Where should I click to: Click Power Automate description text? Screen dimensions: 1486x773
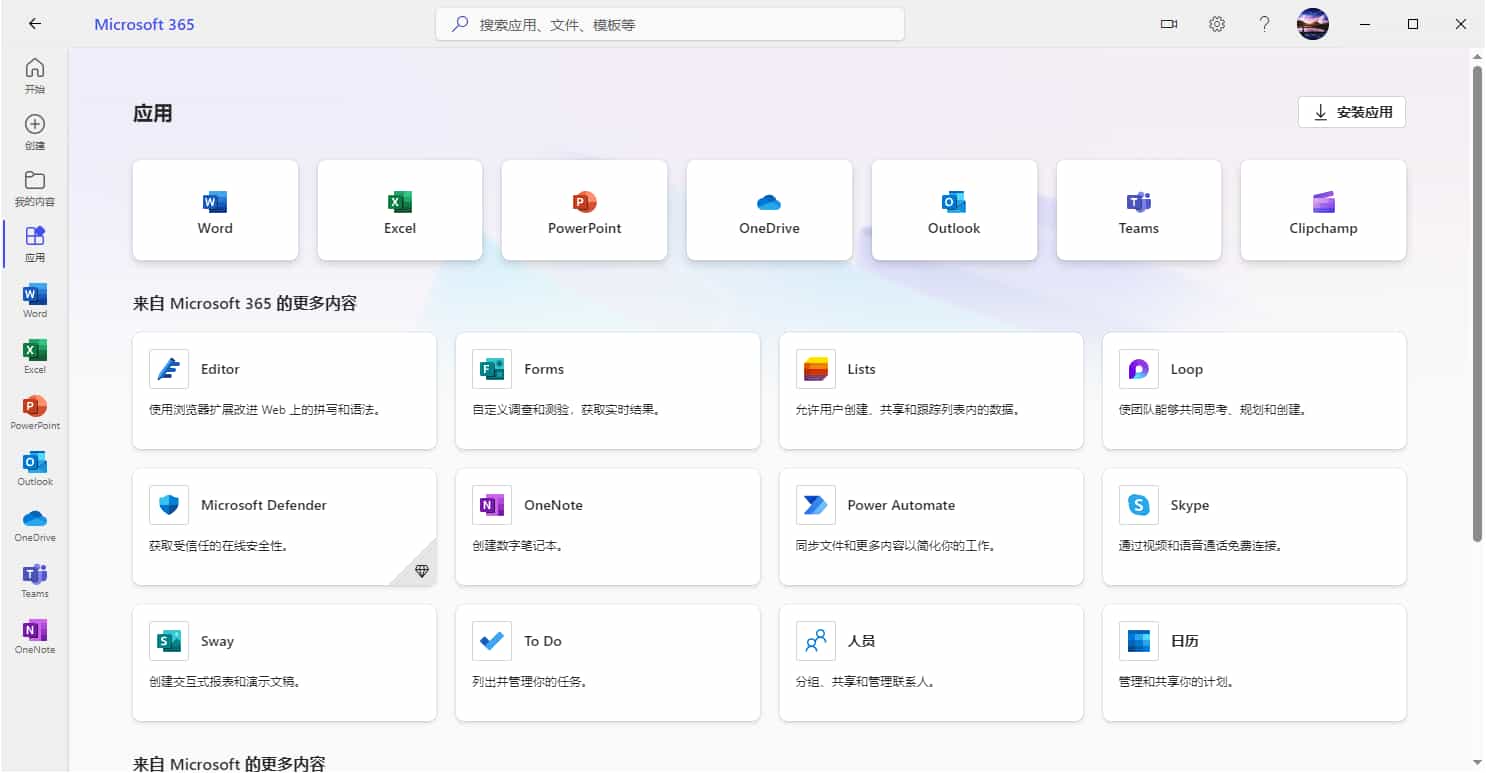897,546
